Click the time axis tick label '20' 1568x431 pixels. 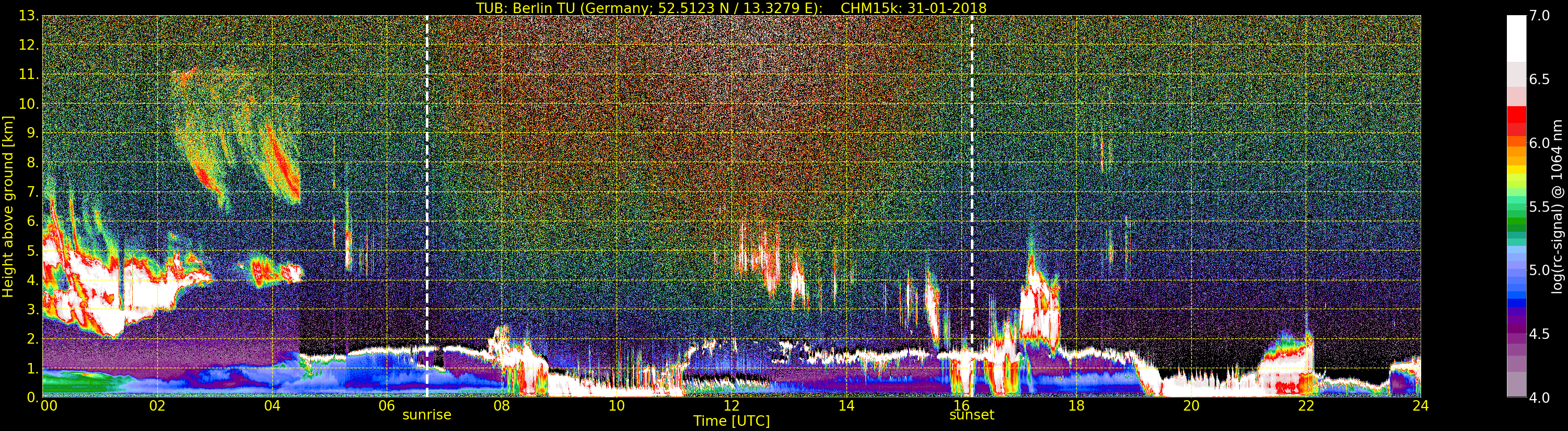coord(1191,405)
